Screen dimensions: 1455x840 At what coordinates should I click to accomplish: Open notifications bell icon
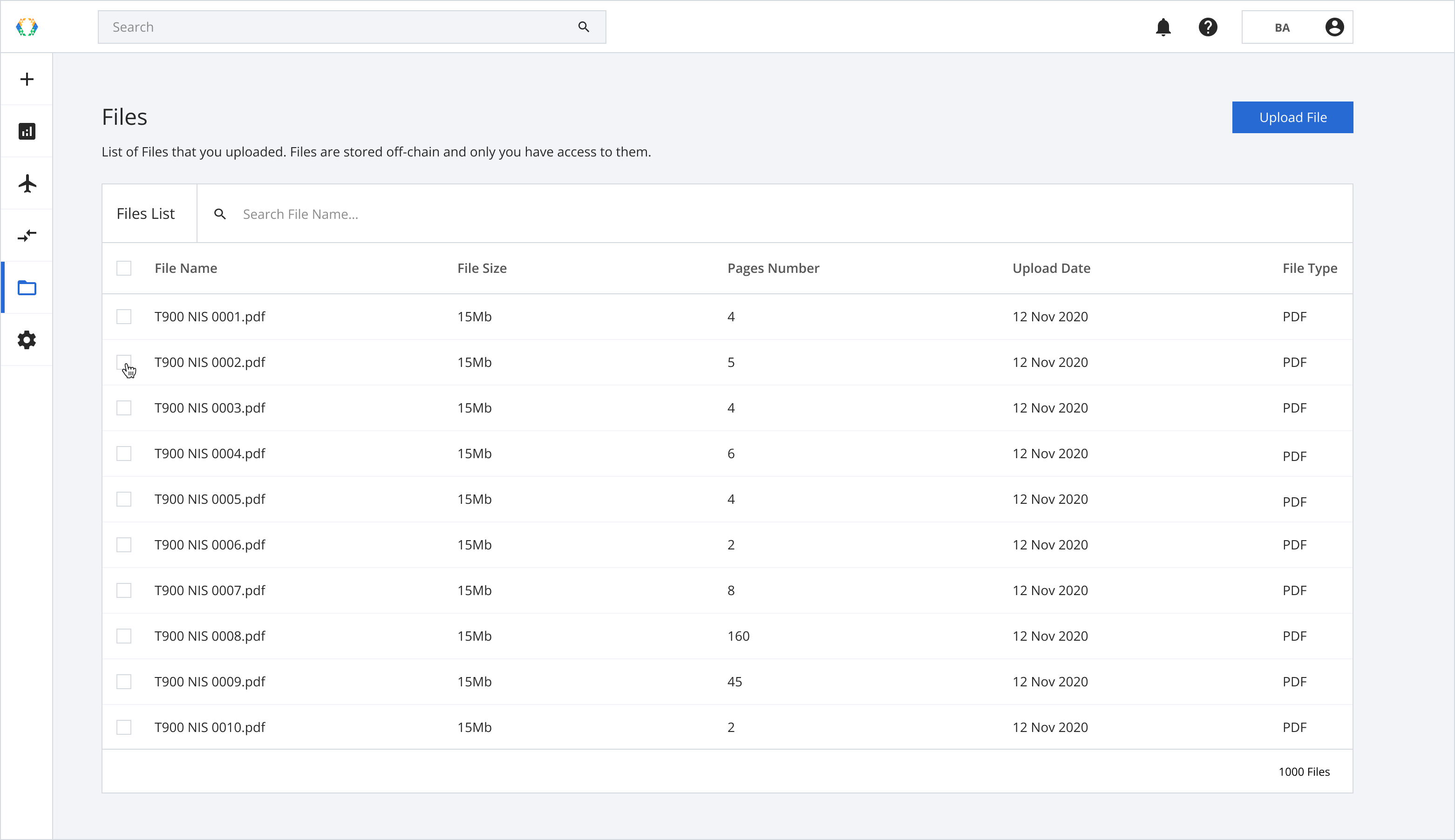(1163, 27)
